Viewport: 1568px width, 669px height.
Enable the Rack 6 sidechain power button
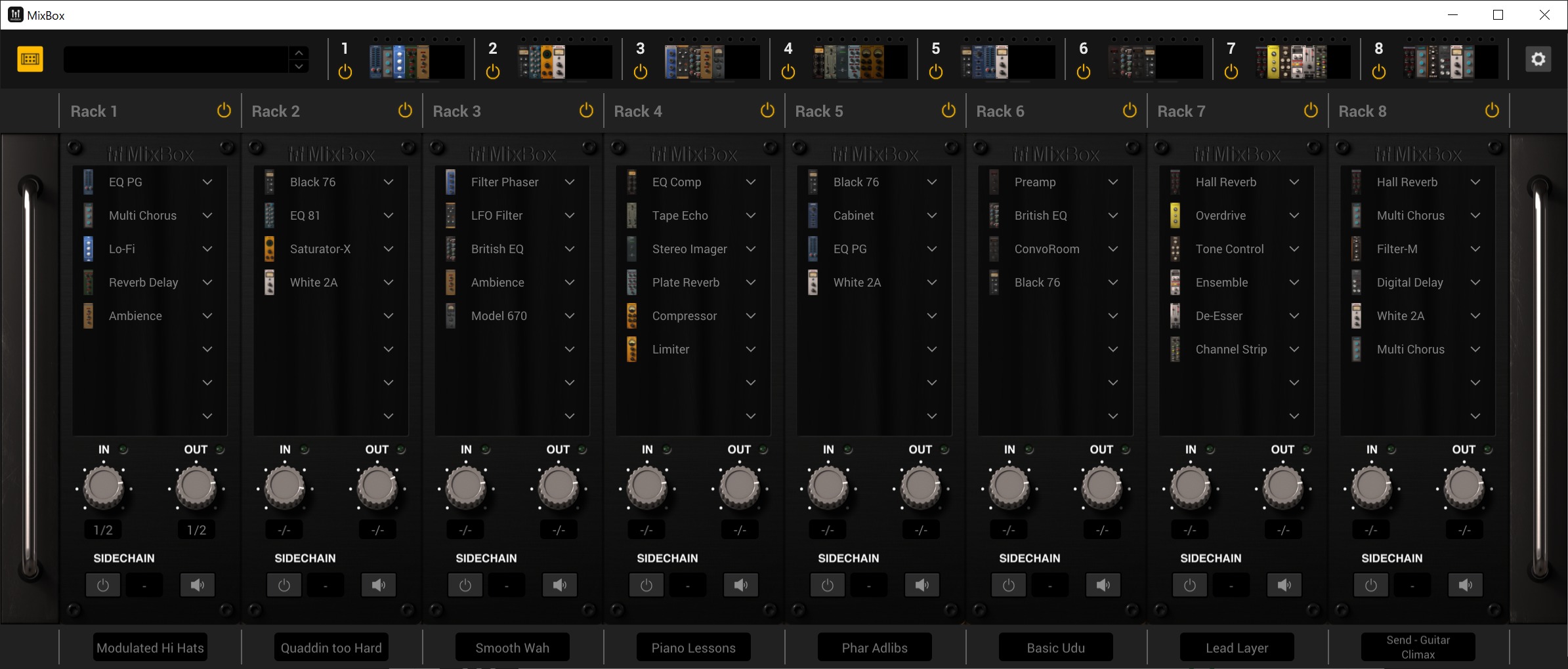pyautogui.click(x=1009, y=584)
